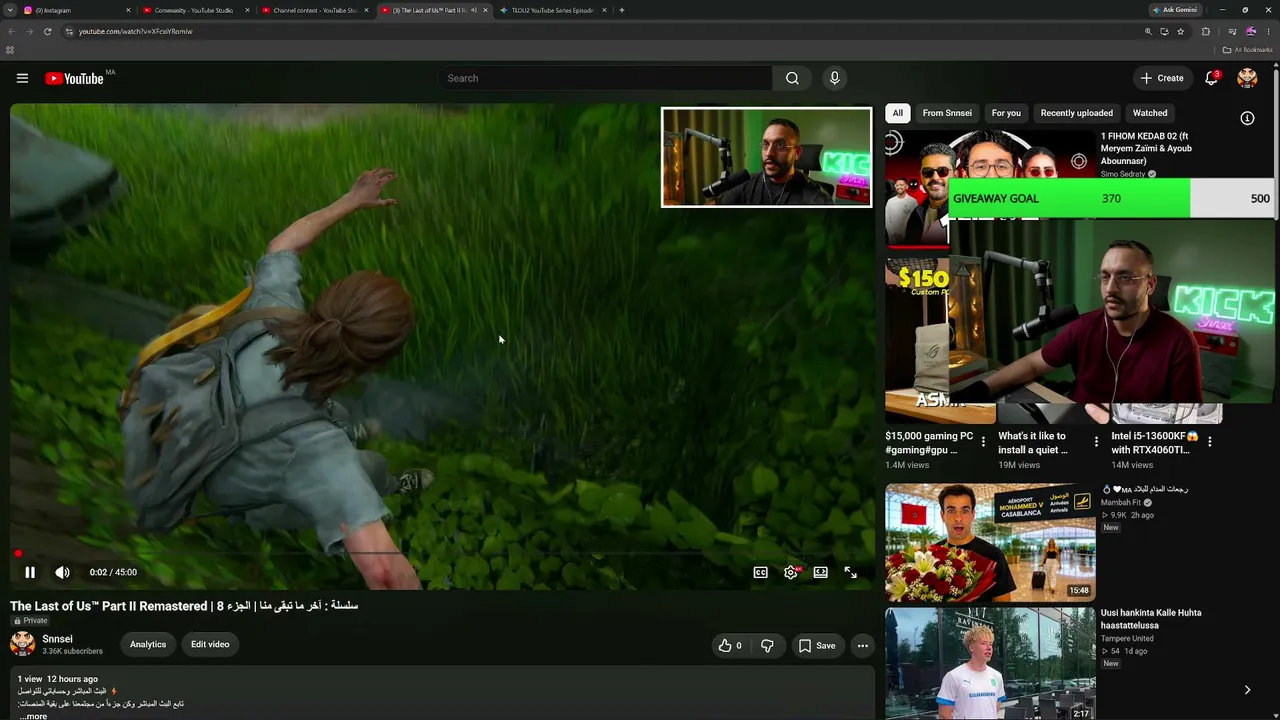Select the Watched filter chip

[x=1150, y=113]
